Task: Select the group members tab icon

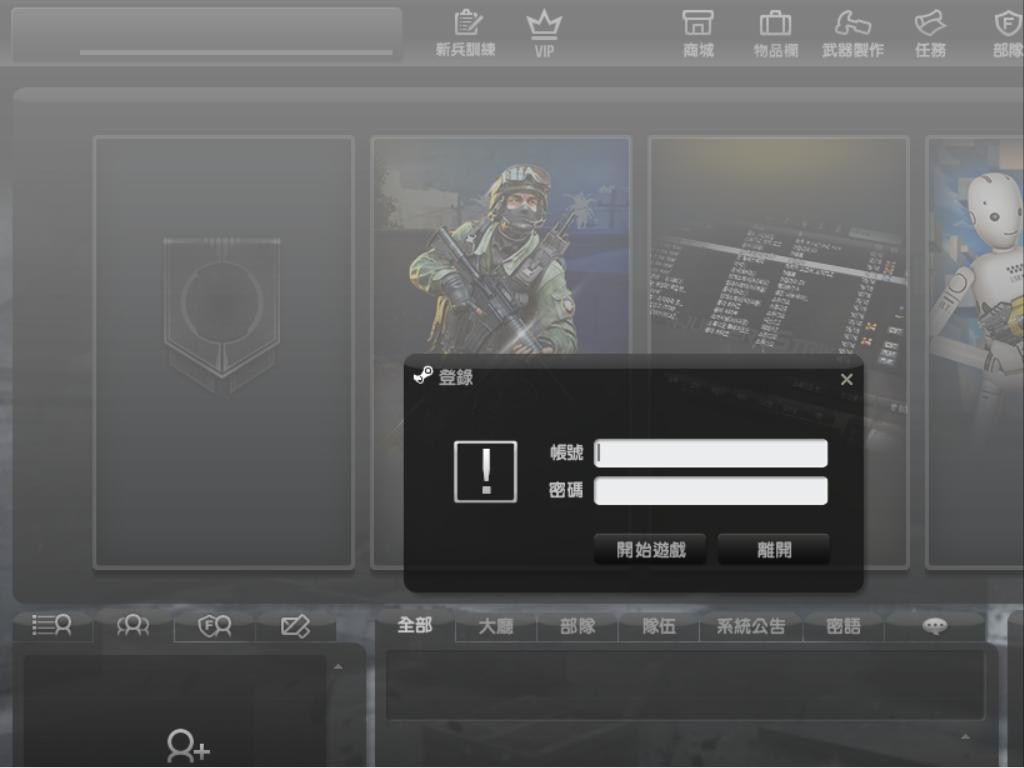Action: point(133,626)
